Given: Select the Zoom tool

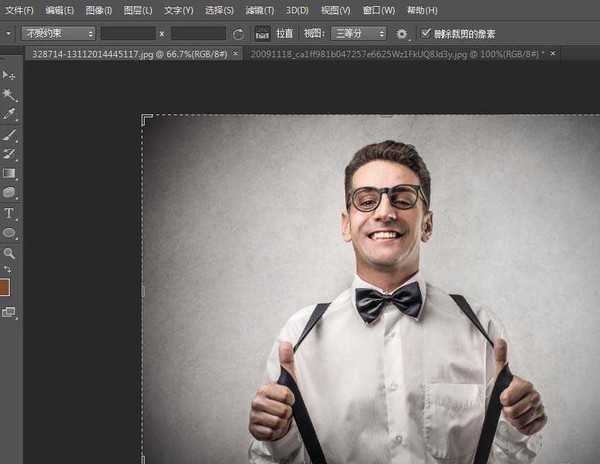Looking at the screenshot, I should pos(9,253).
